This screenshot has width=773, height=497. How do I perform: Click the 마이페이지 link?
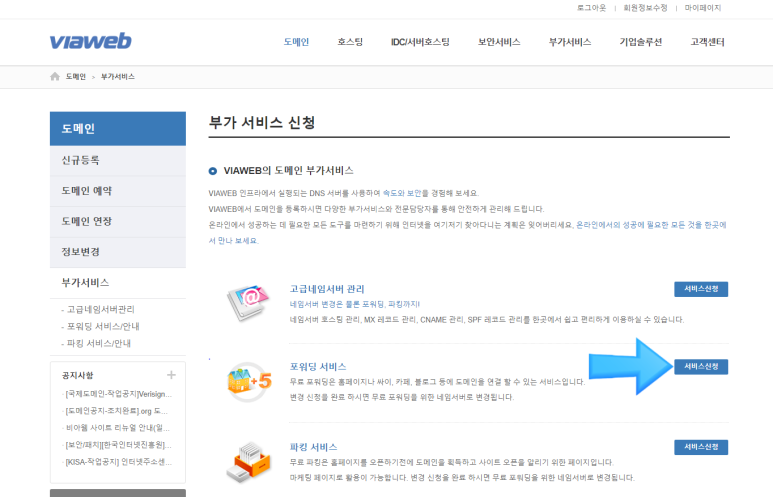703,8
